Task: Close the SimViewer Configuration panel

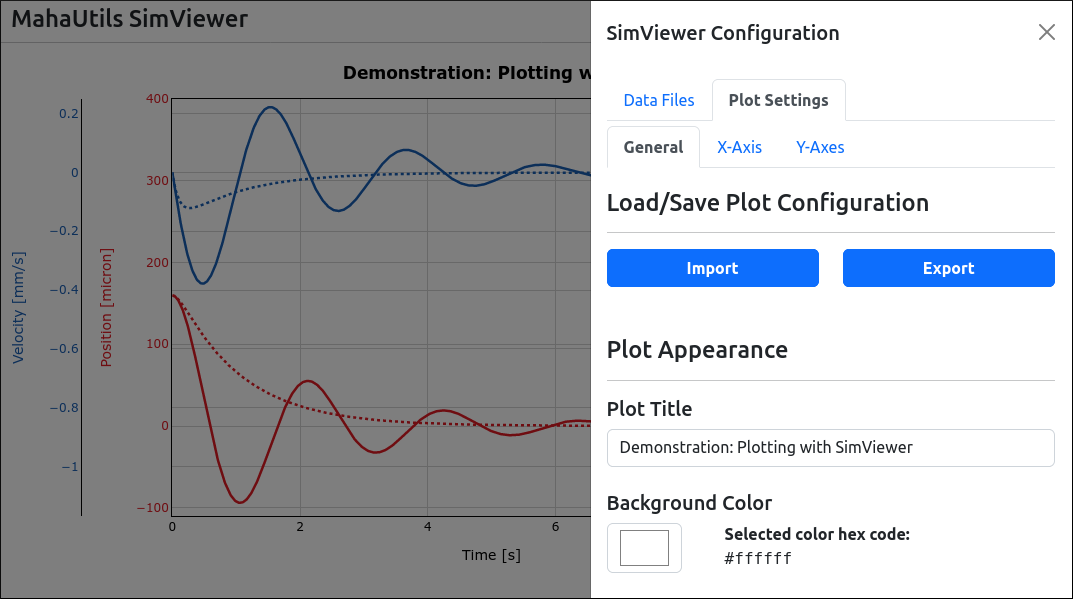Action: [x=1046, y=32]
